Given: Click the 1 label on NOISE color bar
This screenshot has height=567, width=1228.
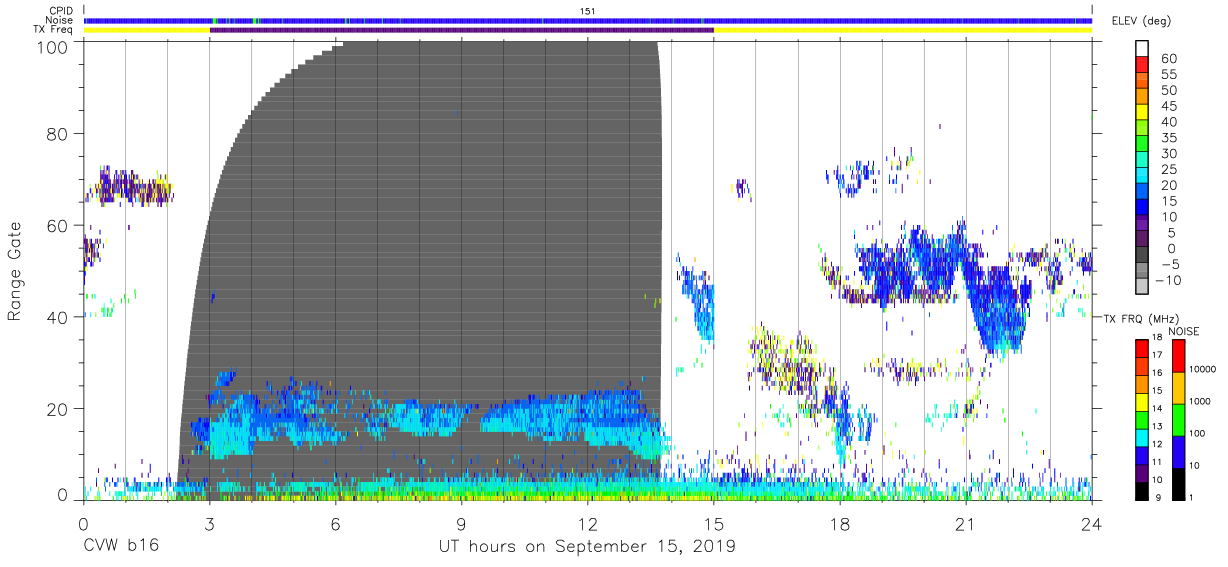Looking at the screenshot, I should point(1190,498).
